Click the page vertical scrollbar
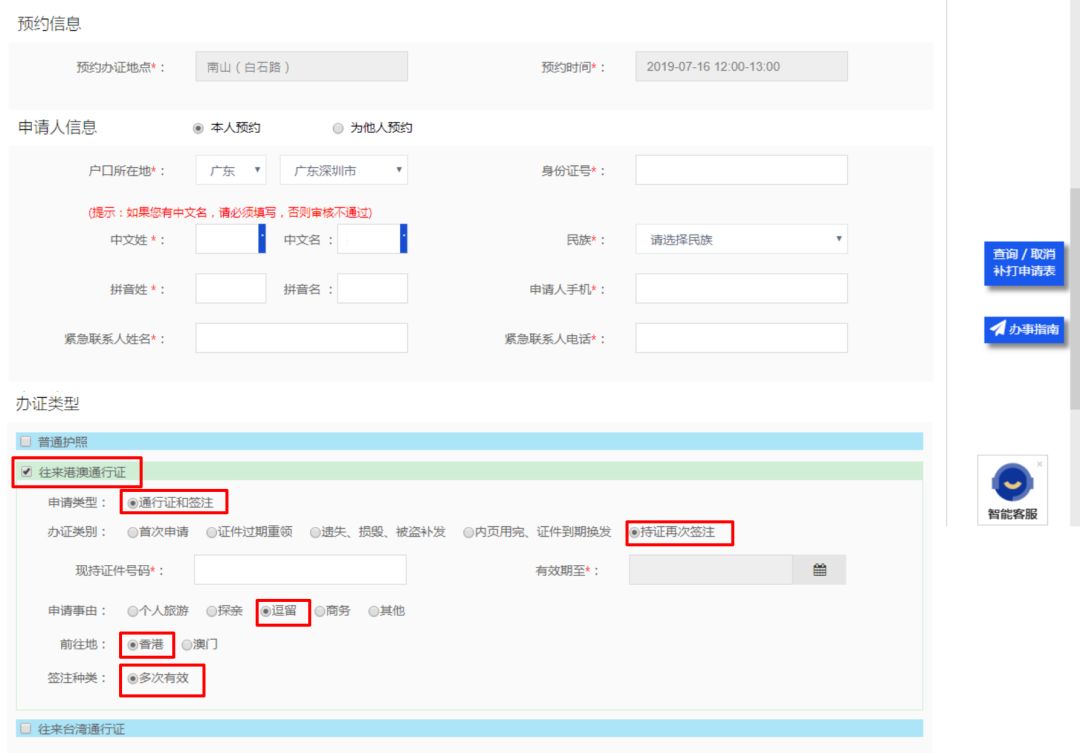Screen dimensions: 1080x753 pyautogui.click(x=1074, y=300)
